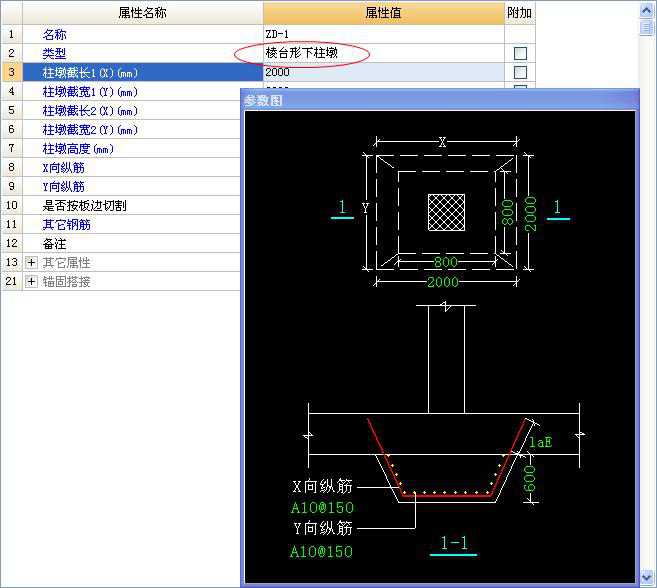Viewport: 657px width, 588px height.
Task: Tick the 附加 checkbox for 类型 row
Action: [520, 53]
